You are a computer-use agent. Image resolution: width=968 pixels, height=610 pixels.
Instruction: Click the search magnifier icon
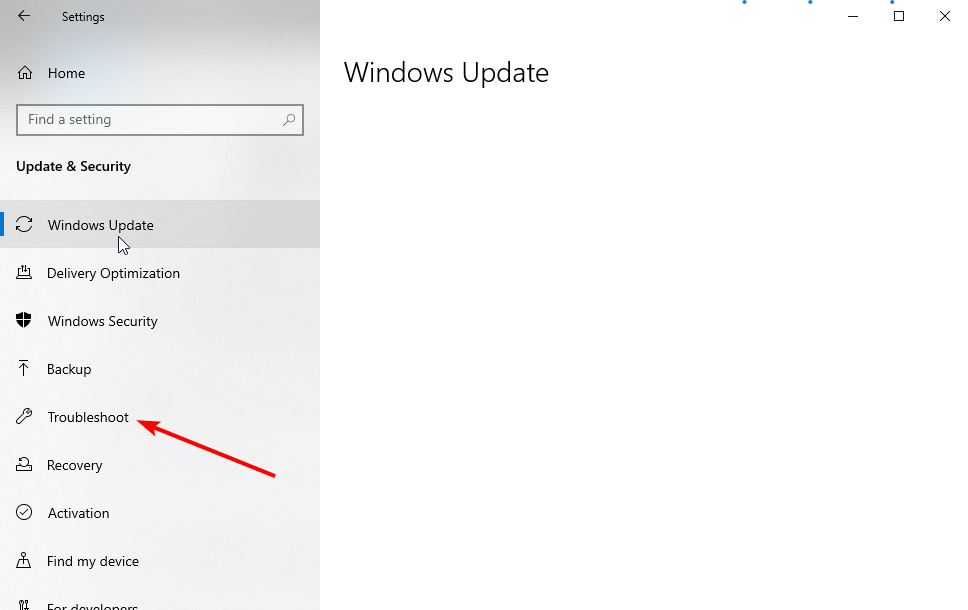[289, 120]
